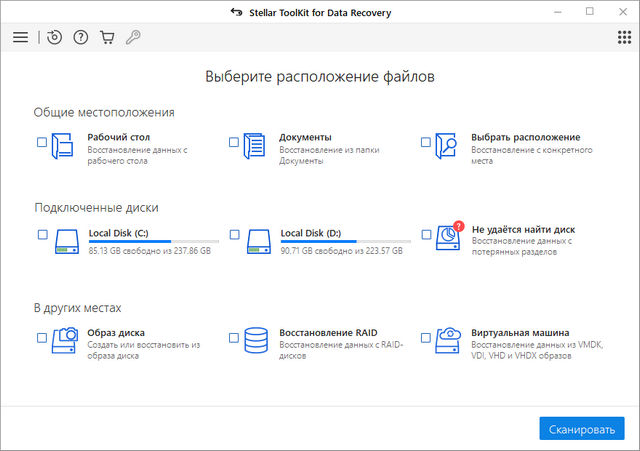Click the Local Disk (D:) drive icon
Screen dimensions: 640x451
coord(259,242)
